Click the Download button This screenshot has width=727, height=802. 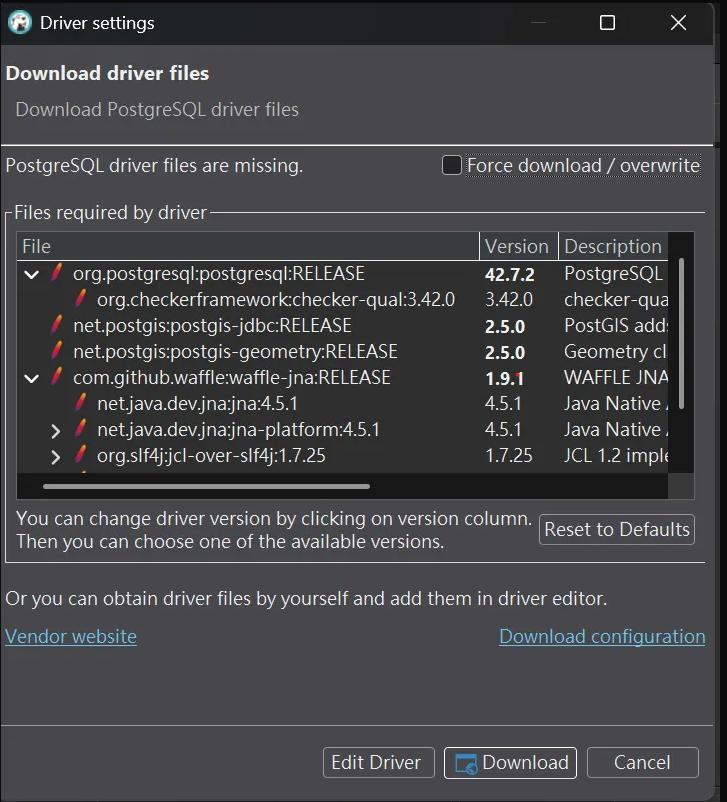[x=510, y=763]
